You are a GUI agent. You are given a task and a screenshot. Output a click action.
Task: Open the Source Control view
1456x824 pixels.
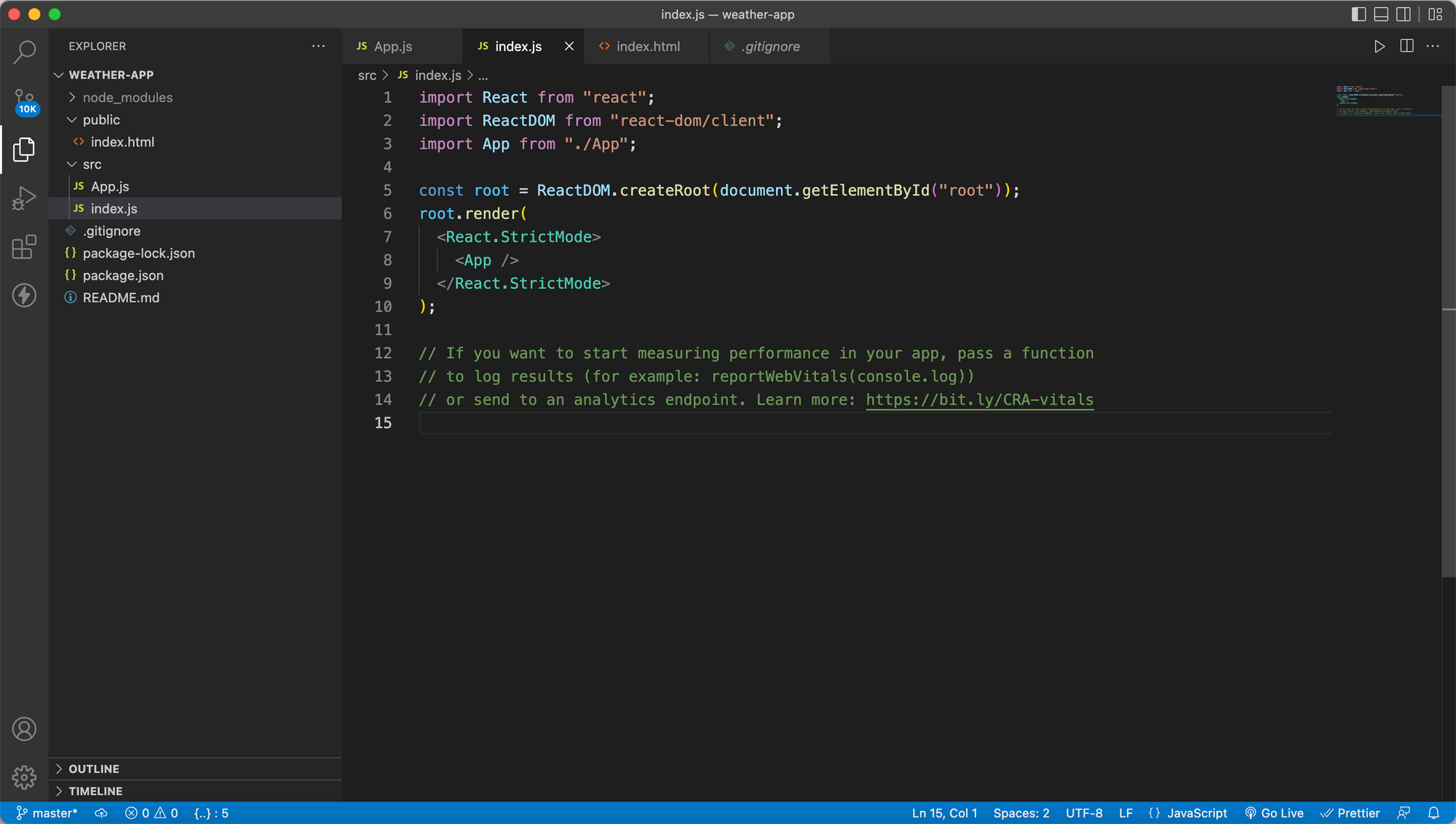24,100
